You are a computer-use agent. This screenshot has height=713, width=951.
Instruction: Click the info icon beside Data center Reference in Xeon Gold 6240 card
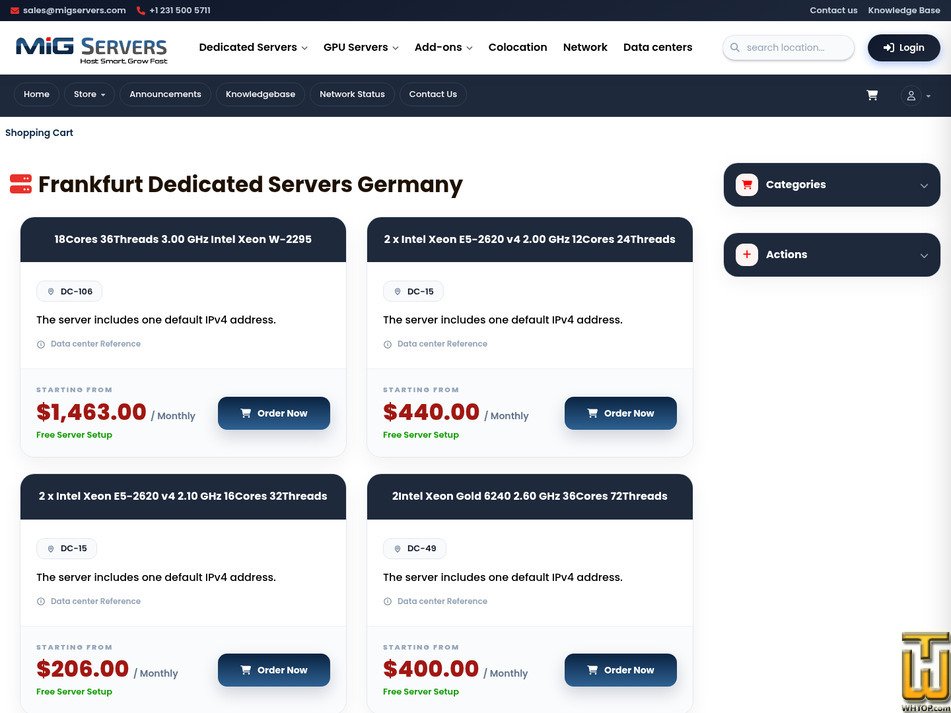click(388, 601)
